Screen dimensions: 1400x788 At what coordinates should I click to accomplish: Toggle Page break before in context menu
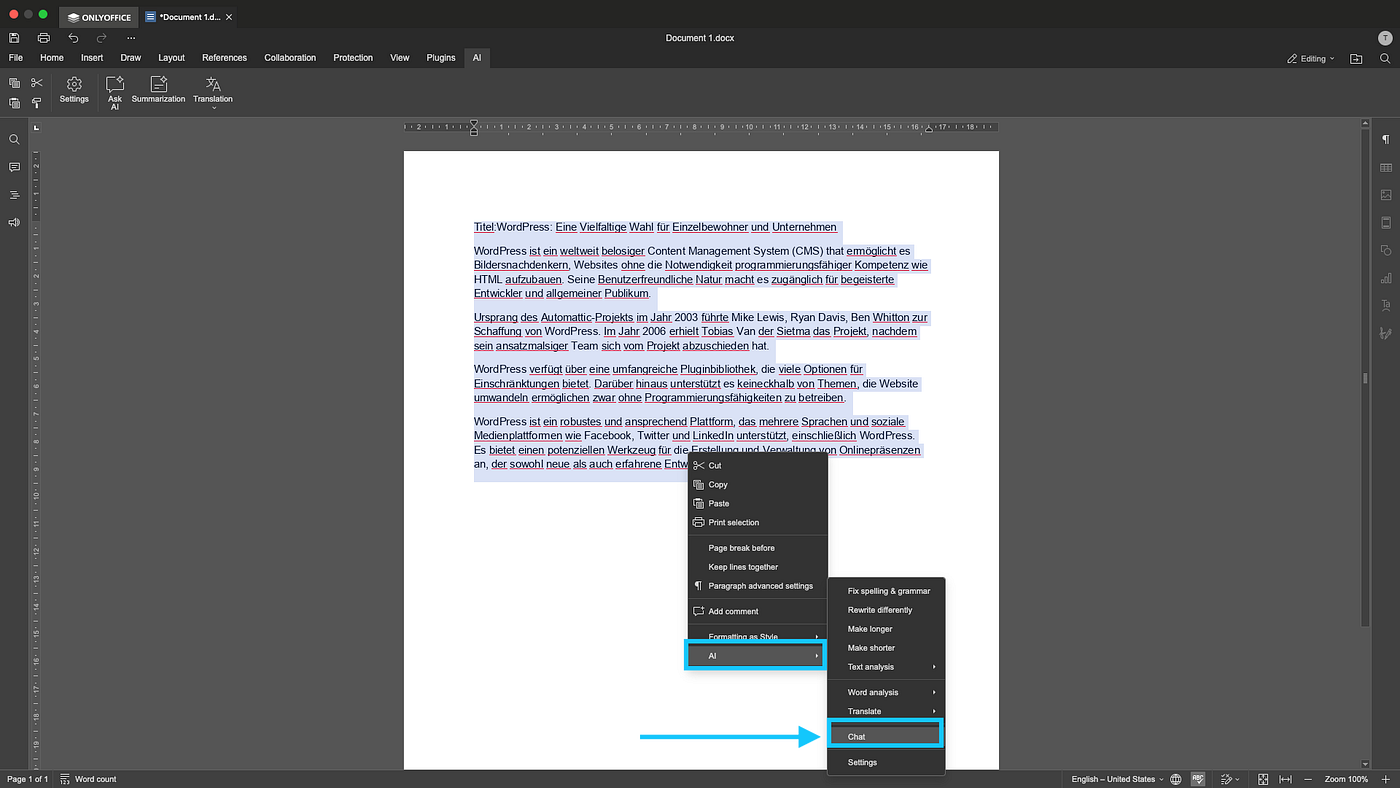758,548
